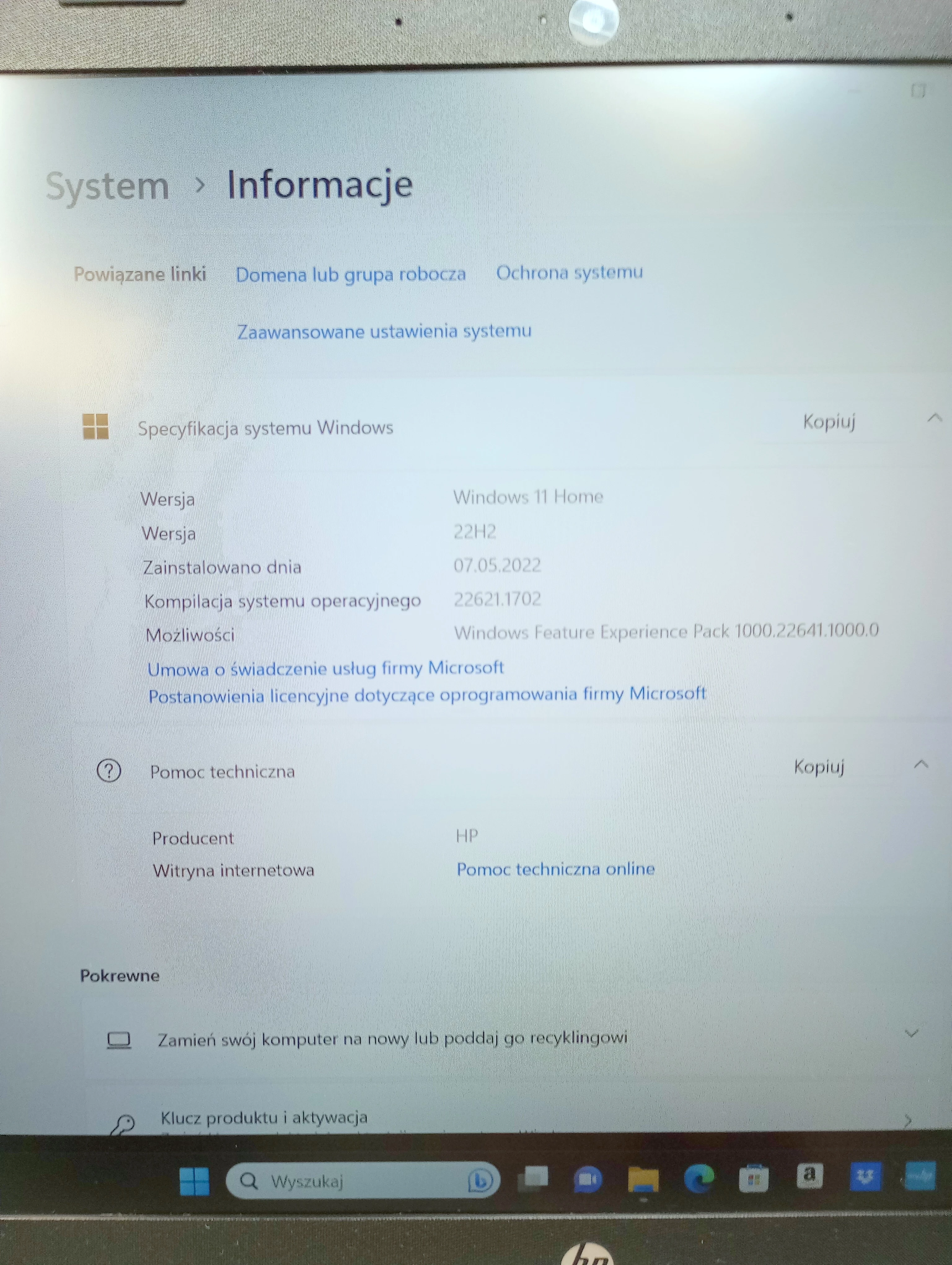
Task: Open Klucz produktu i aktywacja arrow
Action: [x=908, y=1121]
